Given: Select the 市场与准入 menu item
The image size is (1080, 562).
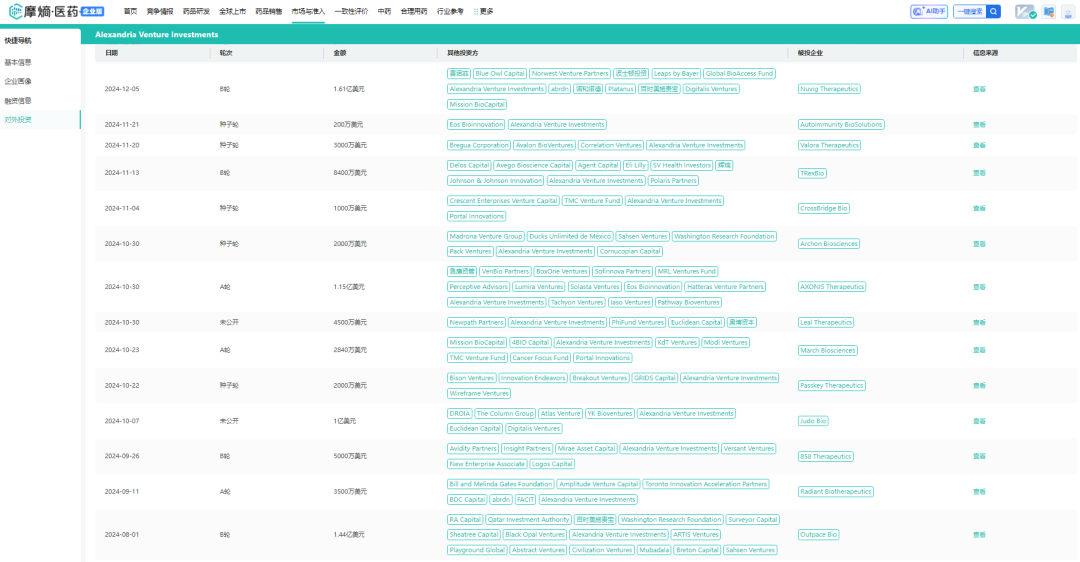Looking at the screenshot, I should [x=308, y=12].
